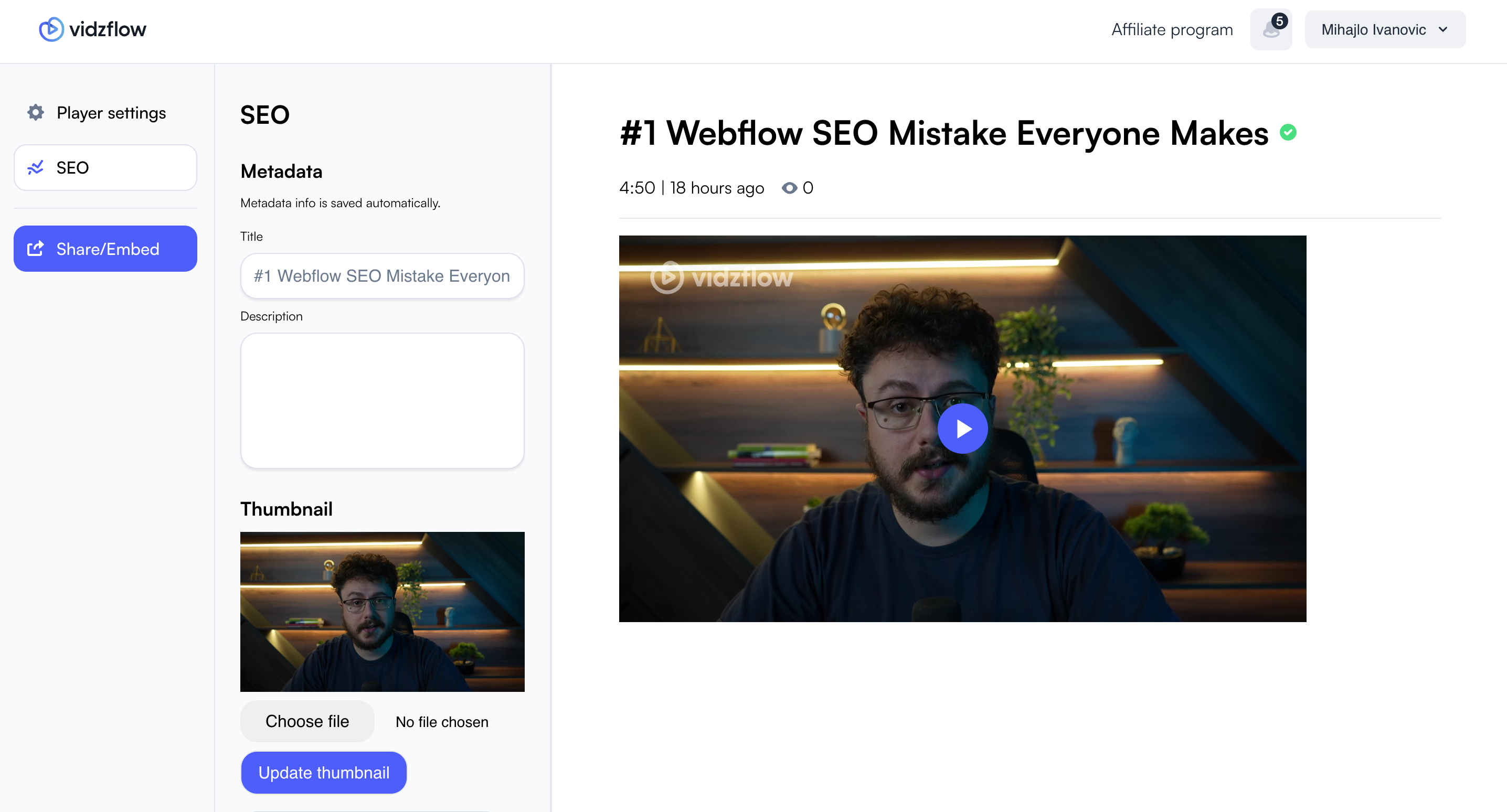Click inside the Description text box
Viewport: 1507px width, 812px height.
[381, 401]
